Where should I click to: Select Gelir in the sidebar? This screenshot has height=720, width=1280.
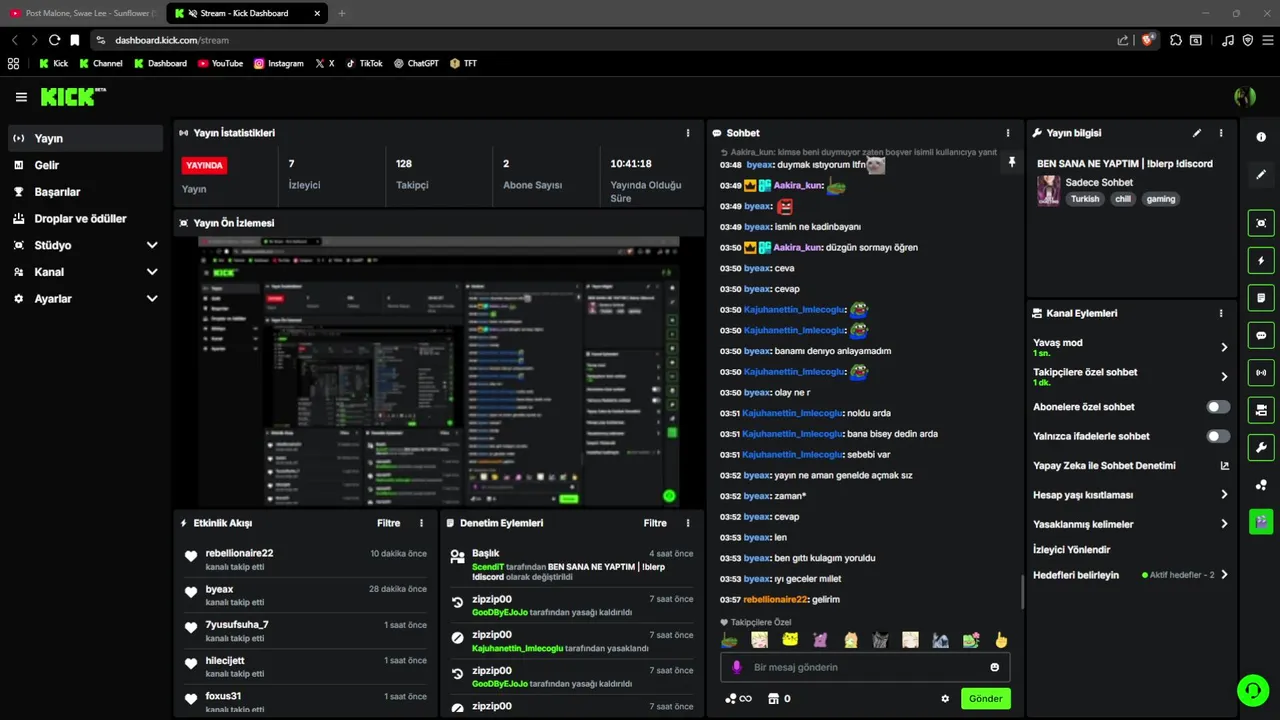coord(85,165)
